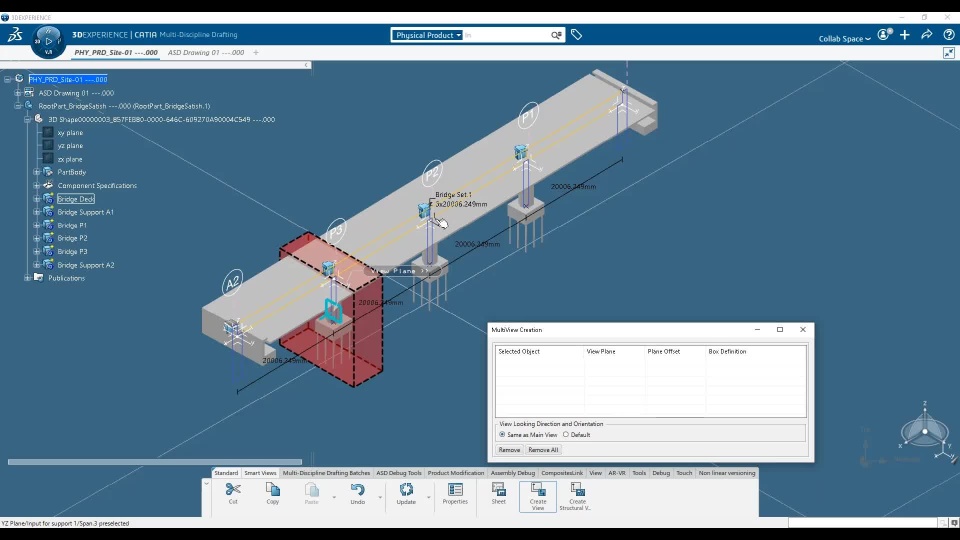Image resolution: width=960 pixels, height=540 pixels.
Task: Select Bridge Deck node
Action: (x=76, y=199)
